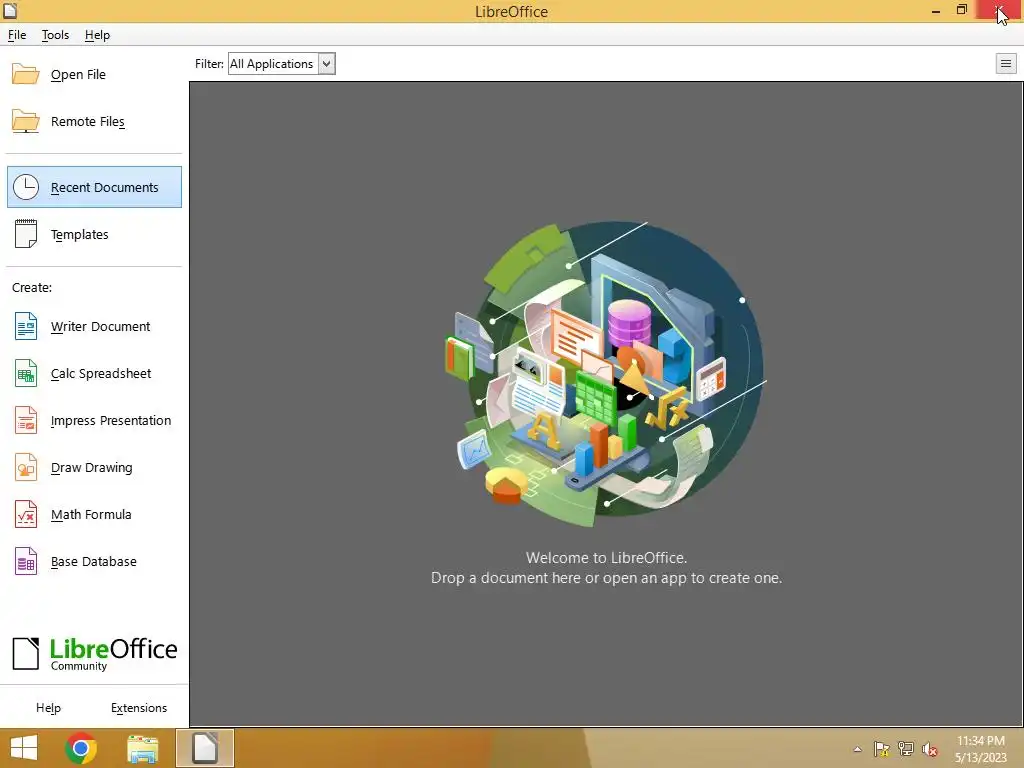Screen dimensions: 1024x768
Task: Create a new Base Database
Action: click(x=93, y=562)
